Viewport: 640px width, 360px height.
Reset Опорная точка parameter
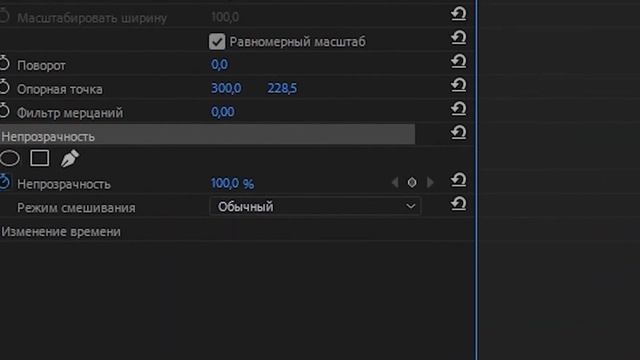pos(458,85)
